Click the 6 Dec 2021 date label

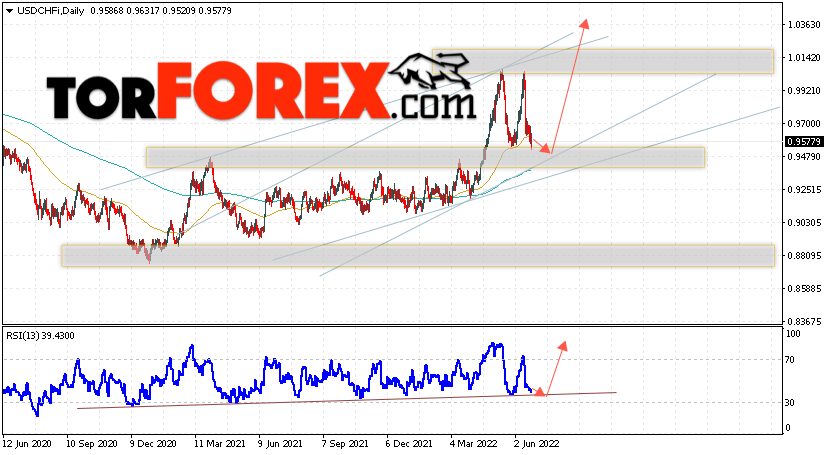click(409, 444)
